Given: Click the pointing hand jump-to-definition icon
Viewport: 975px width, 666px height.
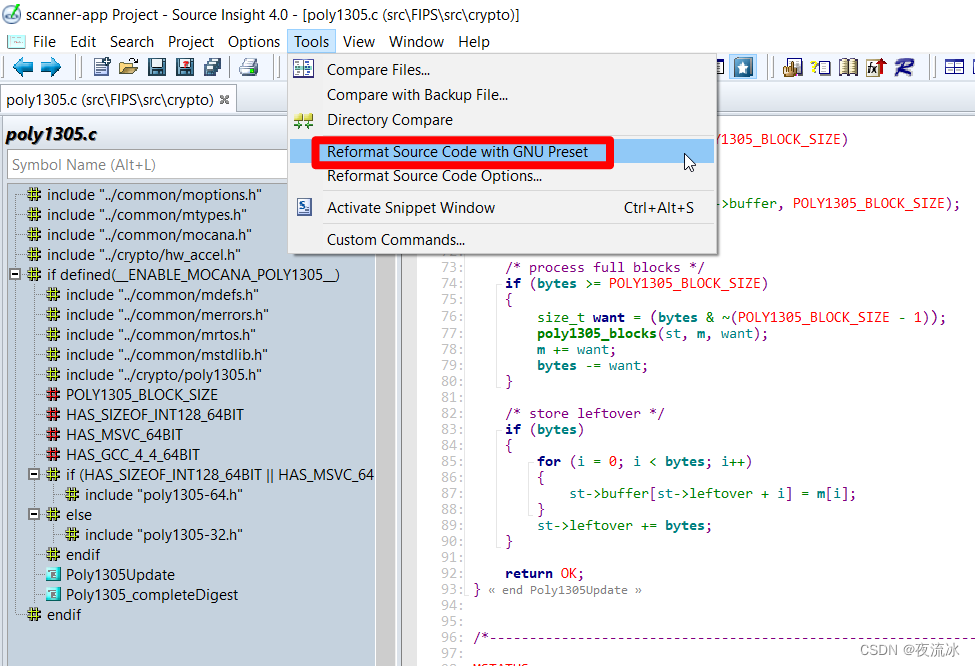Looking at the screenshot, I should (x=792, y=67).
